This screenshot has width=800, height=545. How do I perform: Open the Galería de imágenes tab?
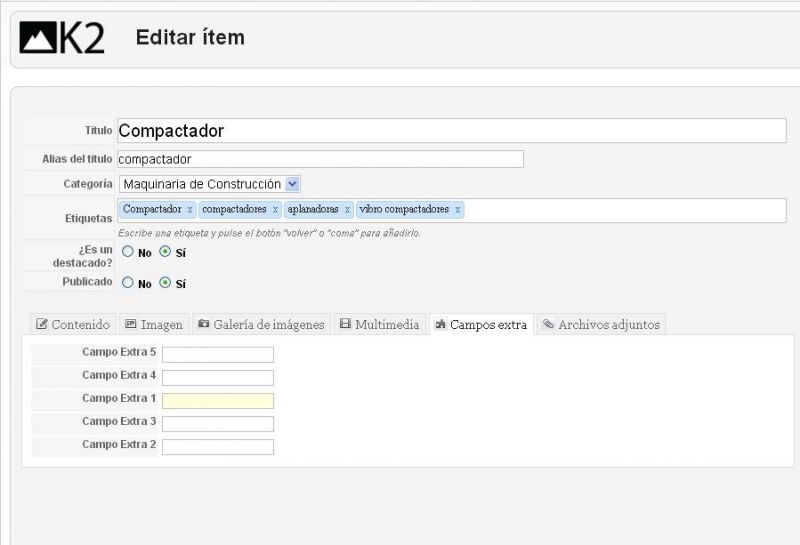(262, 324)
